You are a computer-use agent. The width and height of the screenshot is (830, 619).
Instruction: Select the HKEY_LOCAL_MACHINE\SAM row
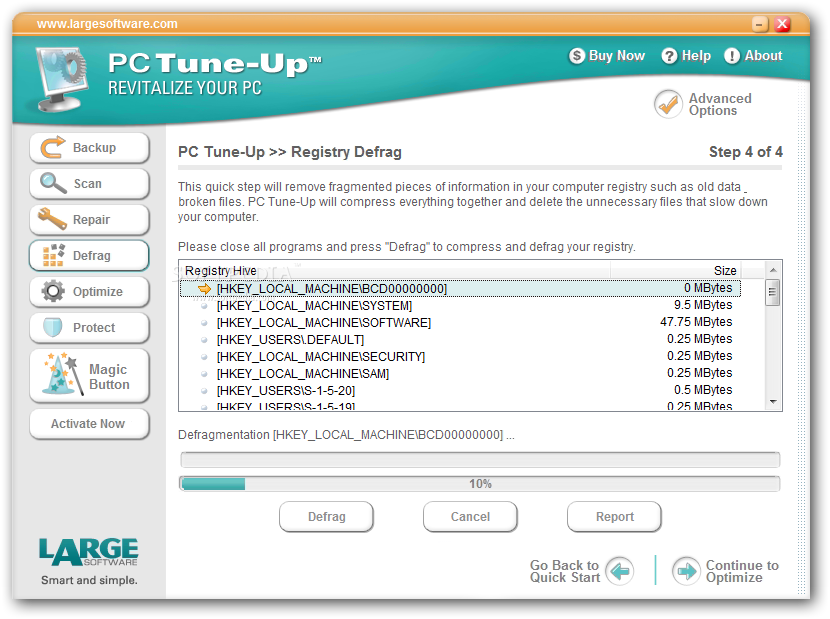tap(460, 373)
